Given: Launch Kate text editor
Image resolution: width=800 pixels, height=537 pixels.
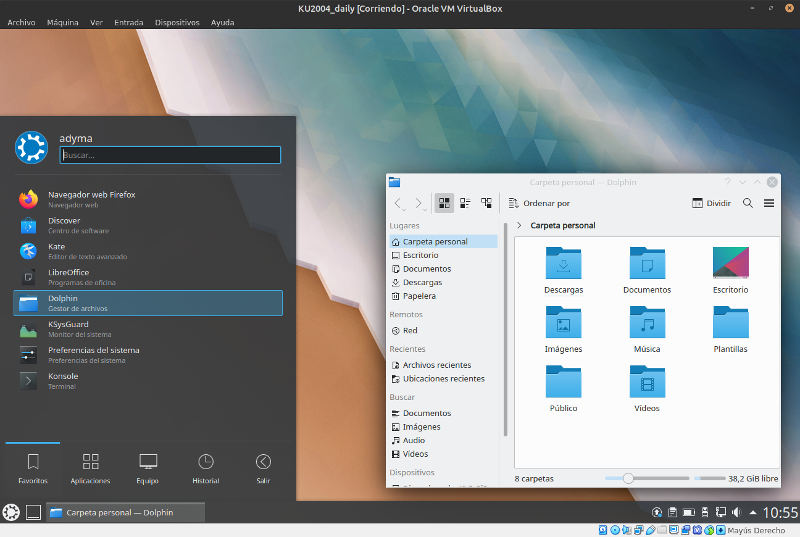Looking at the screenshot, I should [x=148, y=251].
